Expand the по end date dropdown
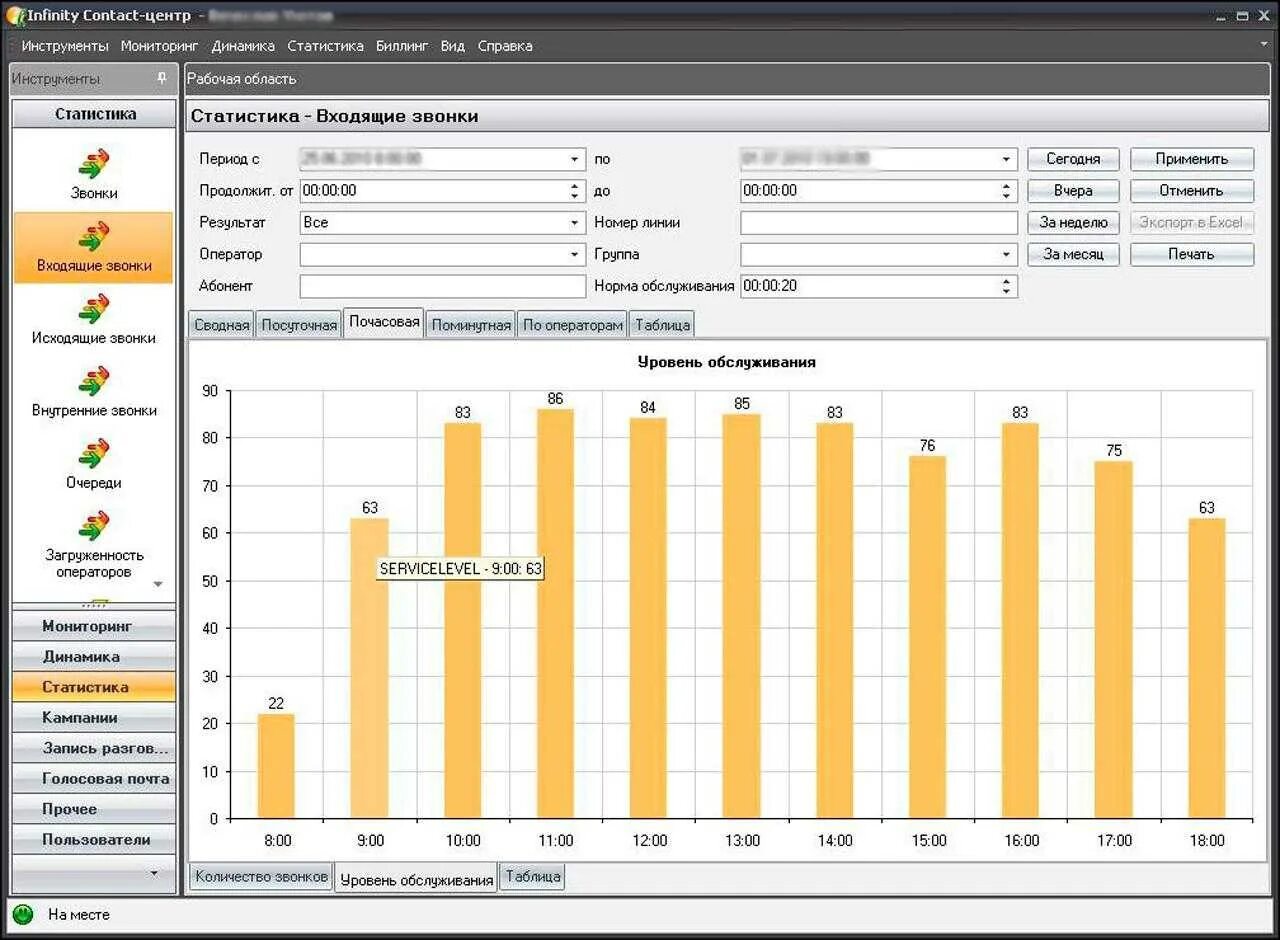 [1006, 159]
